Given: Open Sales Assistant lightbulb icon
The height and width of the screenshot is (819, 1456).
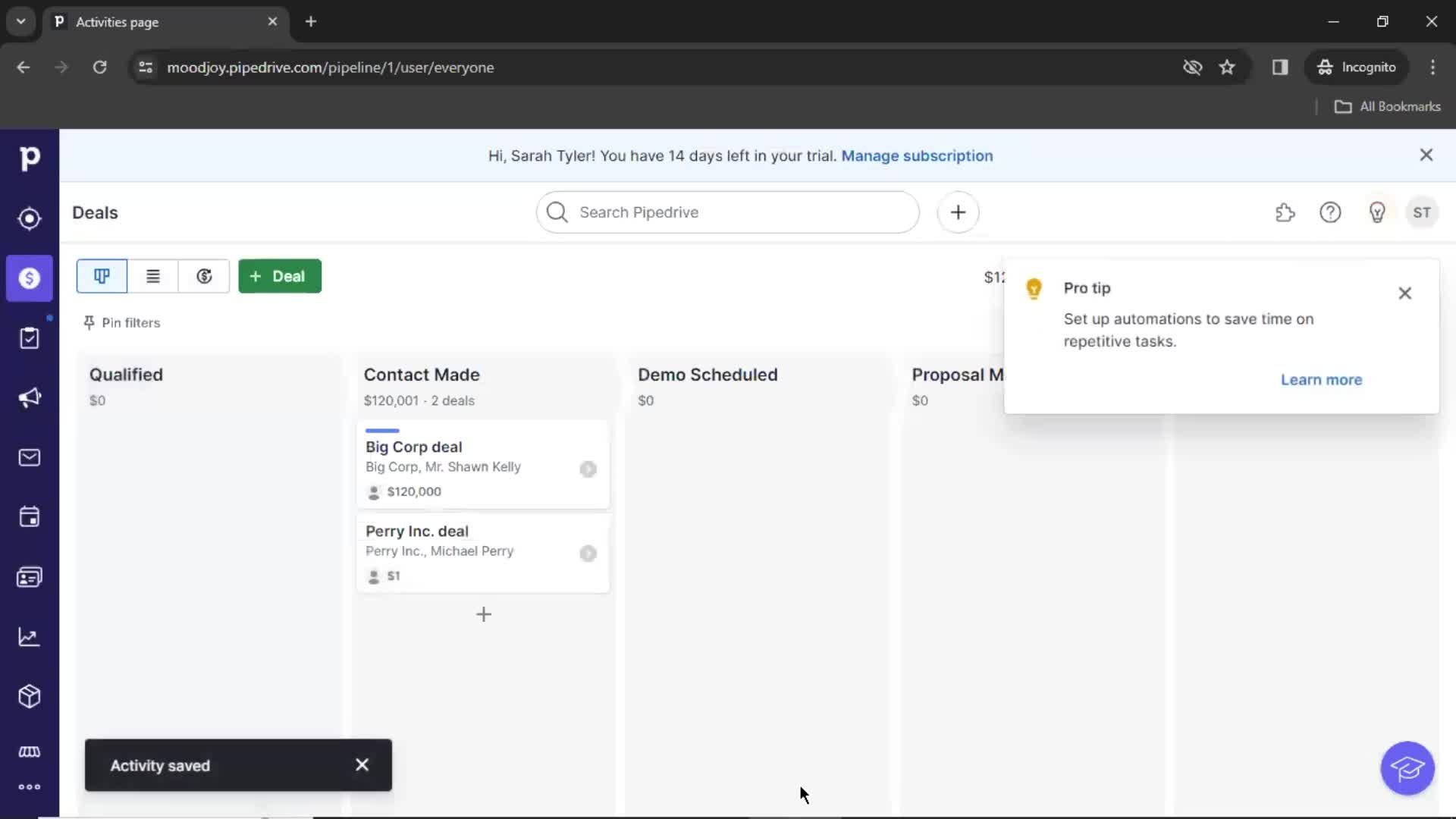Looking at the screenshot, I should [1377, 212].
